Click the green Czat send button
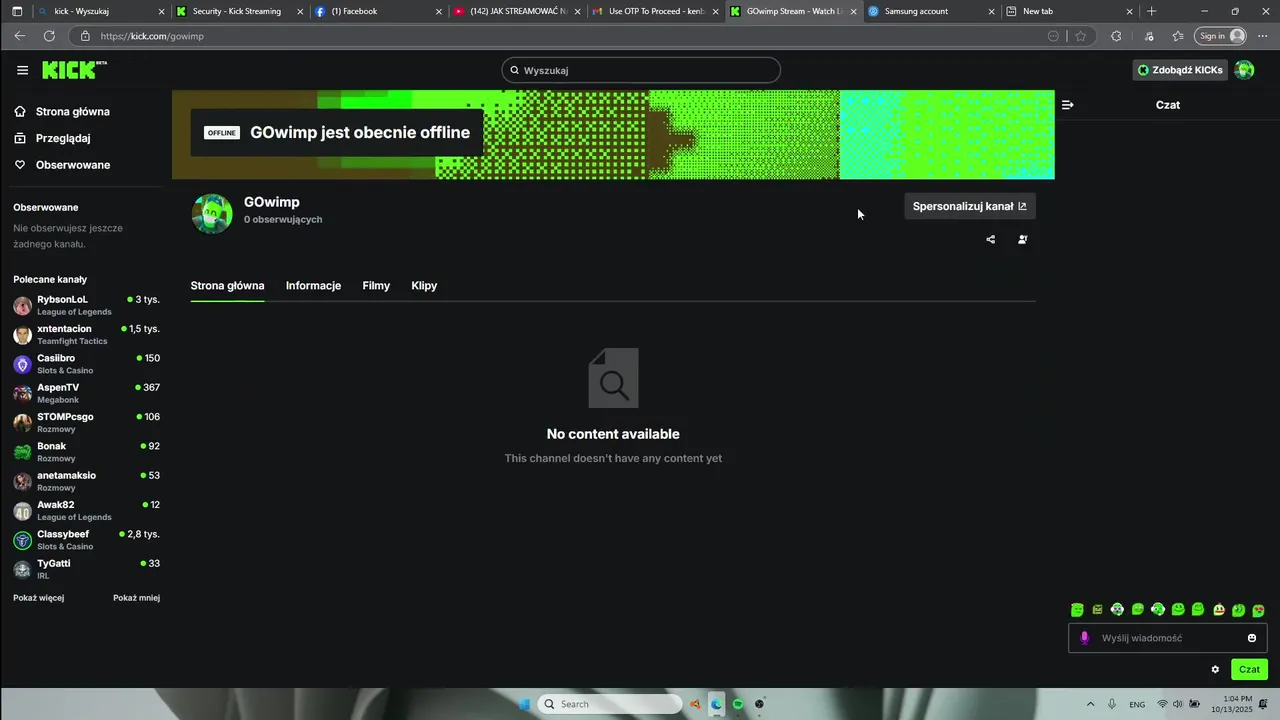Image resolution: width=1280 pixels, height=720 pixels. [1249, 670]
